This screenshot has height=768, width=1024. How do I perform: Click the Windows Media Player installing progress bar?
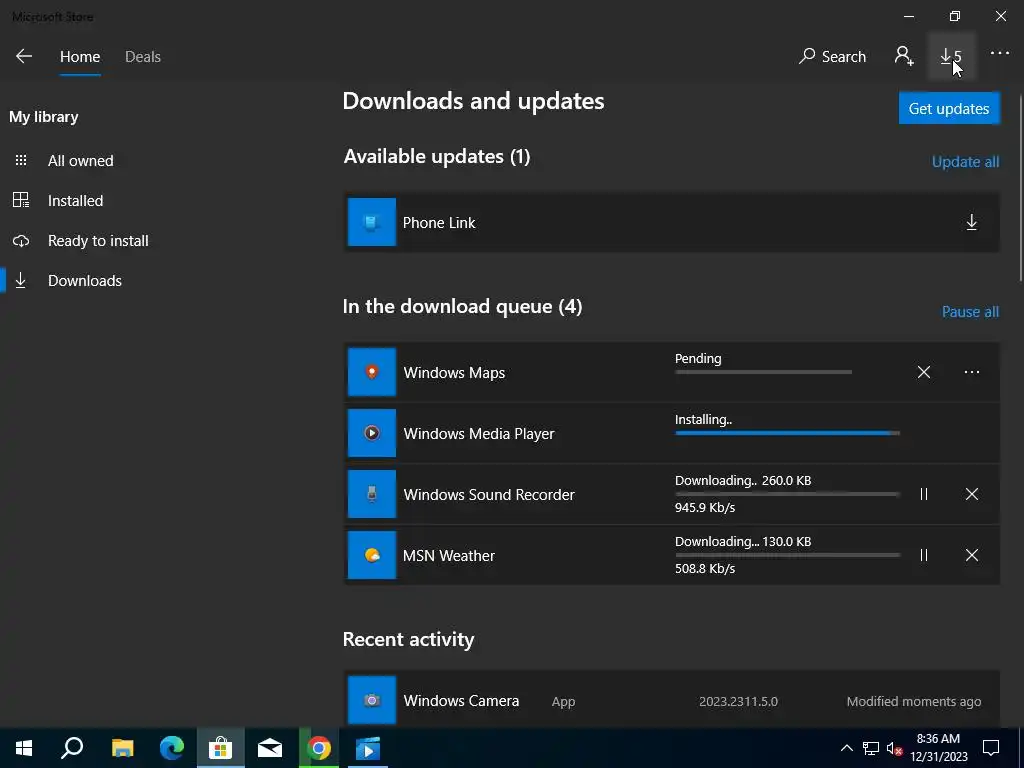[x=787, y=433]
